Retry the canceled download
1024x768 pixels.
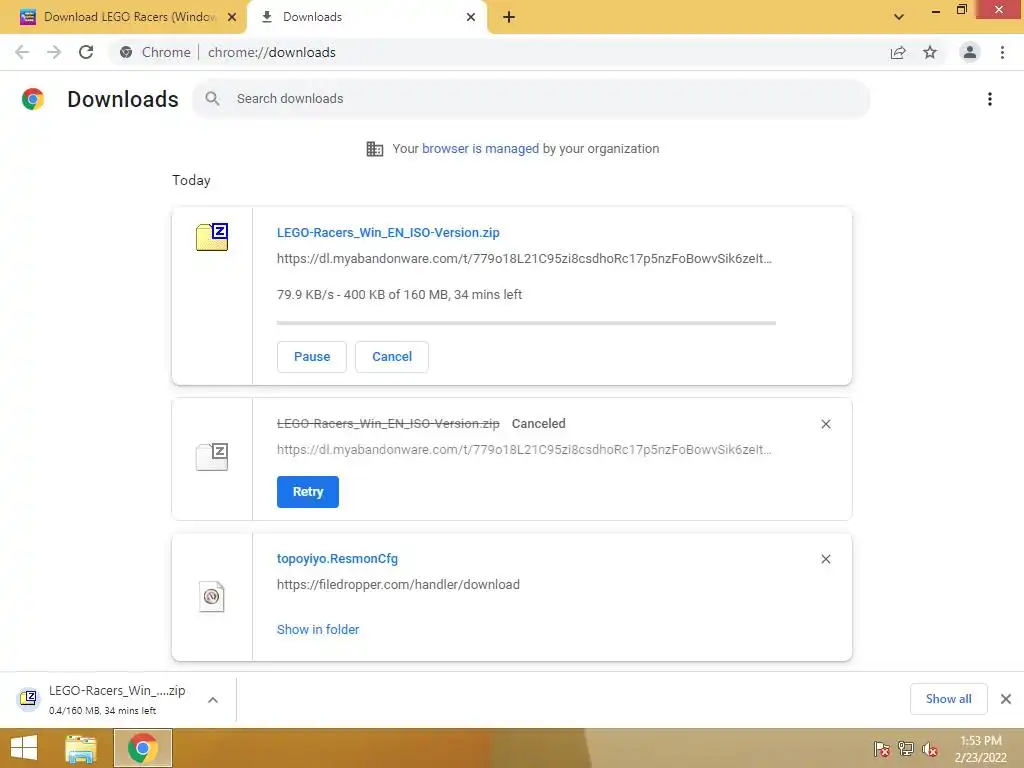click(x=308, y=492)
